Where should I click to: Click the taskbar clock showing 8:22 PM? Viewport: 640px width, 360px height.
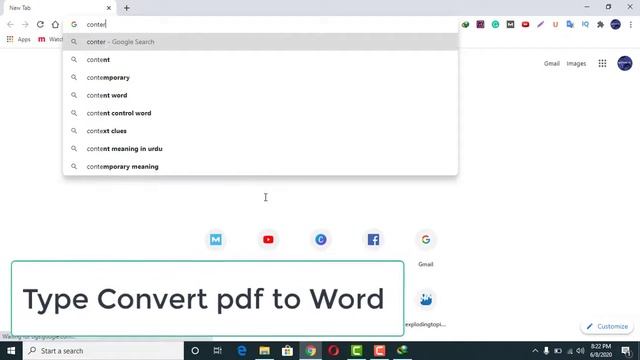[601, 351]
